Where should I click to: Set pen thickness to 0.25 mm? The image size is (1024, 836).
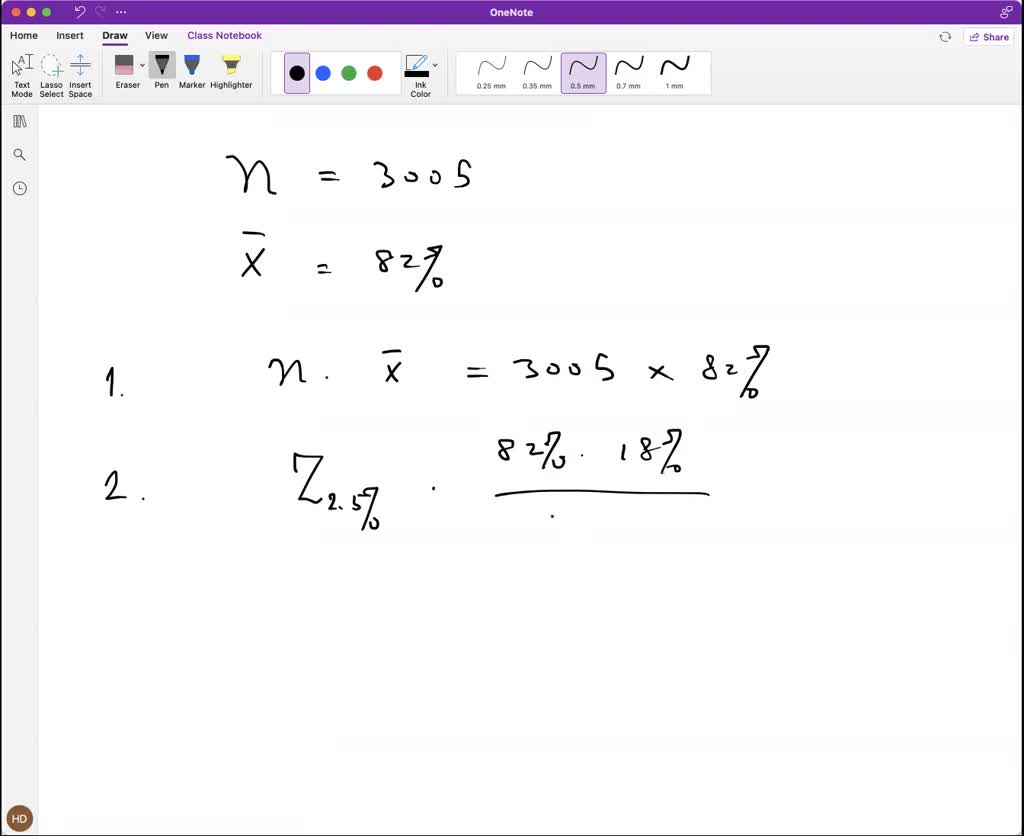pos(491,73)
